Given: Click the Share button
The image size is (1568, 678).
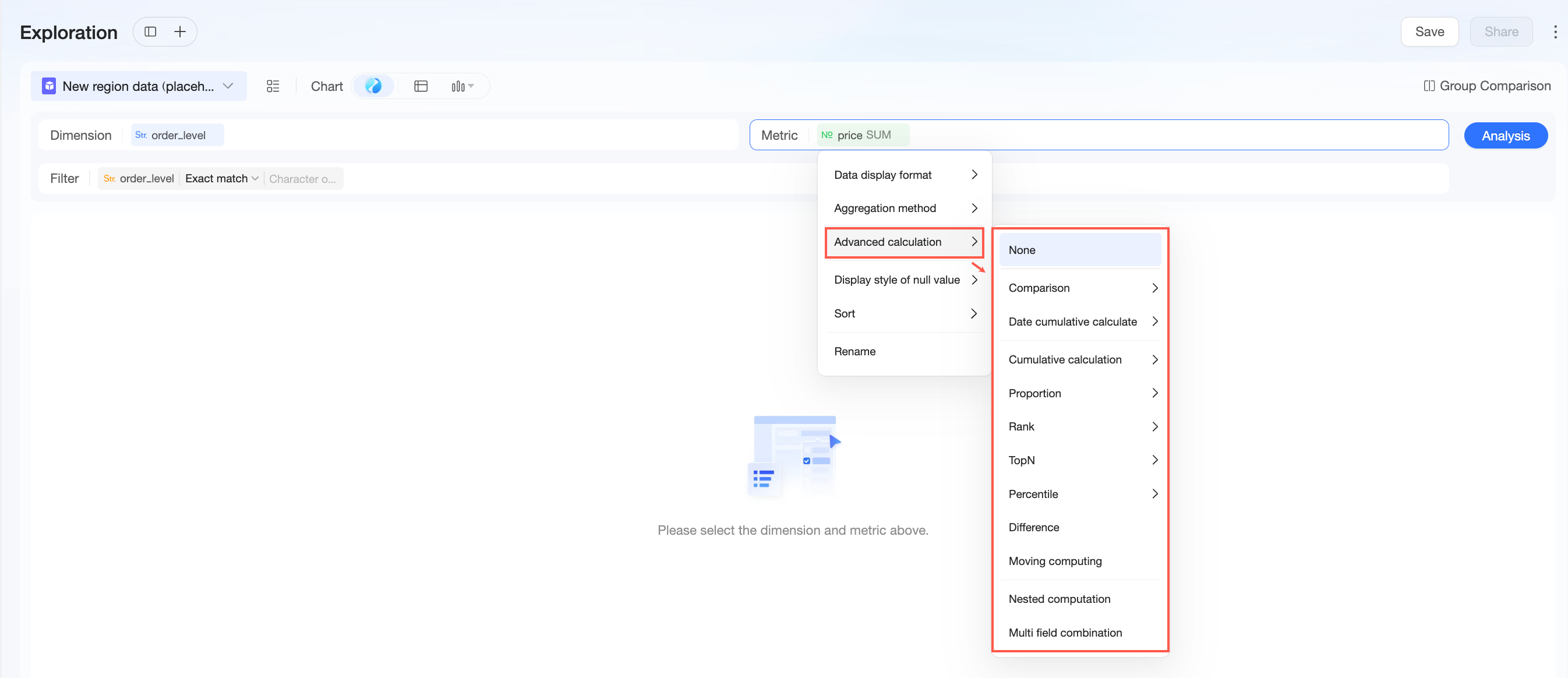Looking at the screenshot, I should point(1501,31).
